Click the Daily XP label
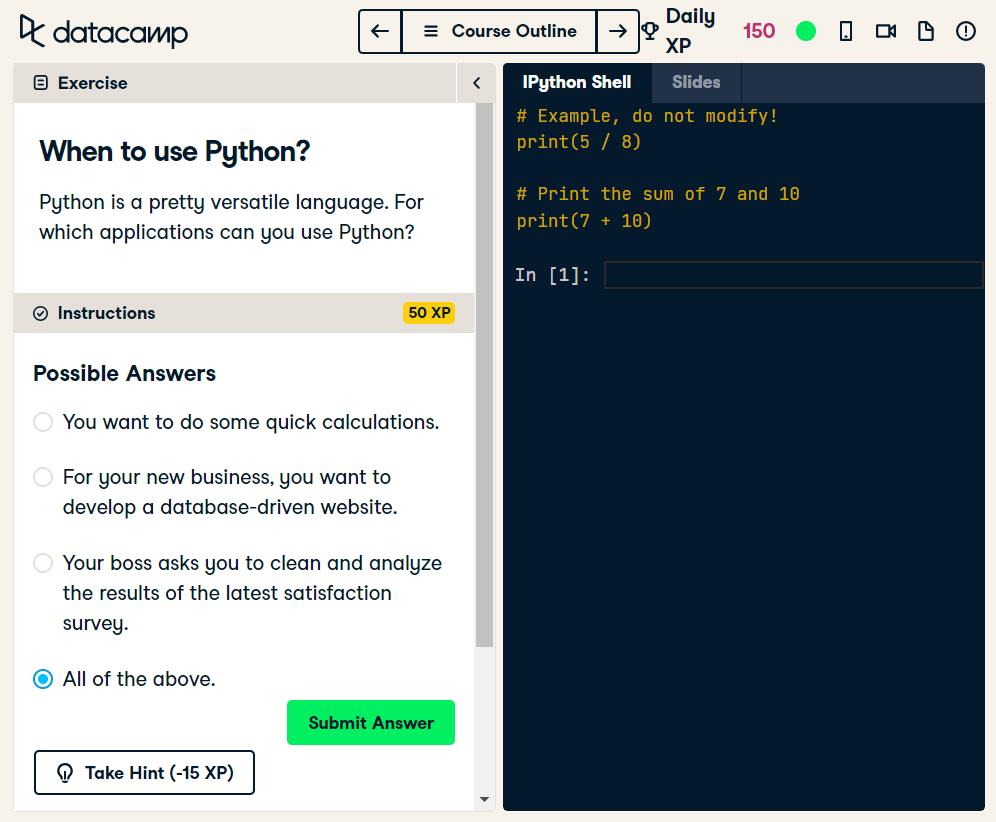The height and width of the screenshot is (822, 996). 690,31
